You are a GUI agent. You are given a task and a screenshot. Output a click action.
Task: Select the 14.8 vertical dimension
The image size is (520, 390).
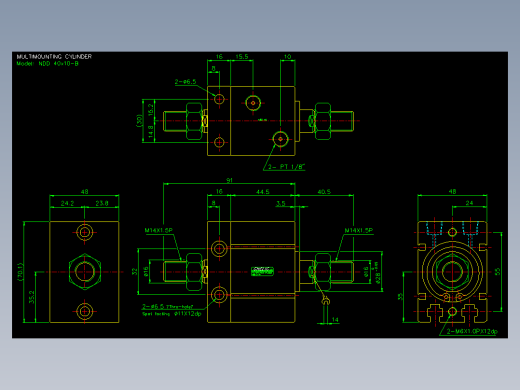(151, 132)
